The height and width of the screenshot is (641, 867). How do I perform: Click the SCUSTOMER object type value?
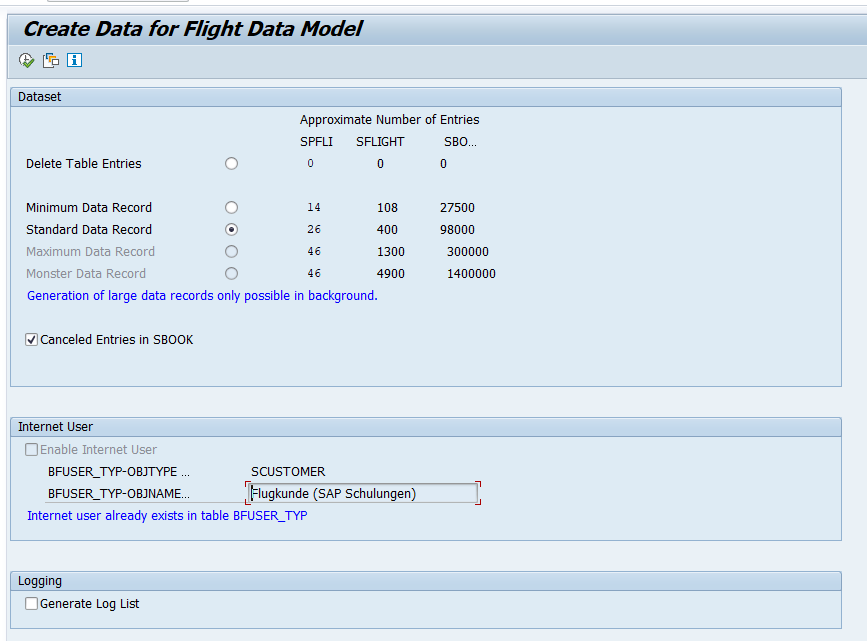tap(288, 472)
